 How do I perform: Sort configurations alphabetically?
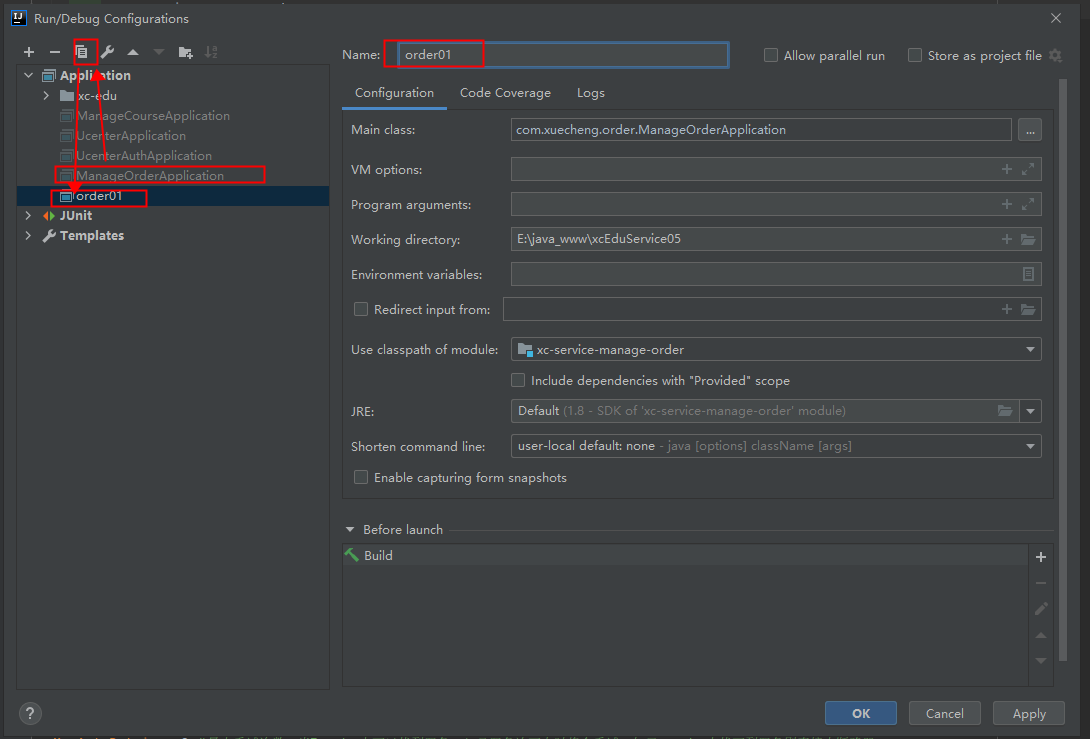211,52
